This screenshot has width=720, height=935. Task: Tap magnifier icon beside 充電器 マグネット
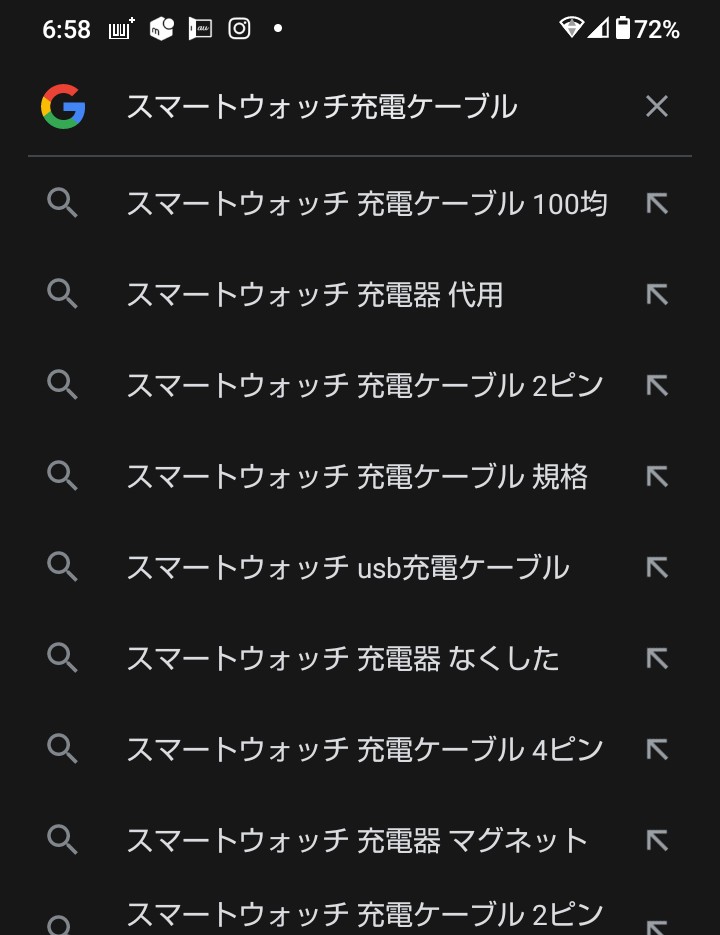pos(63,840)
